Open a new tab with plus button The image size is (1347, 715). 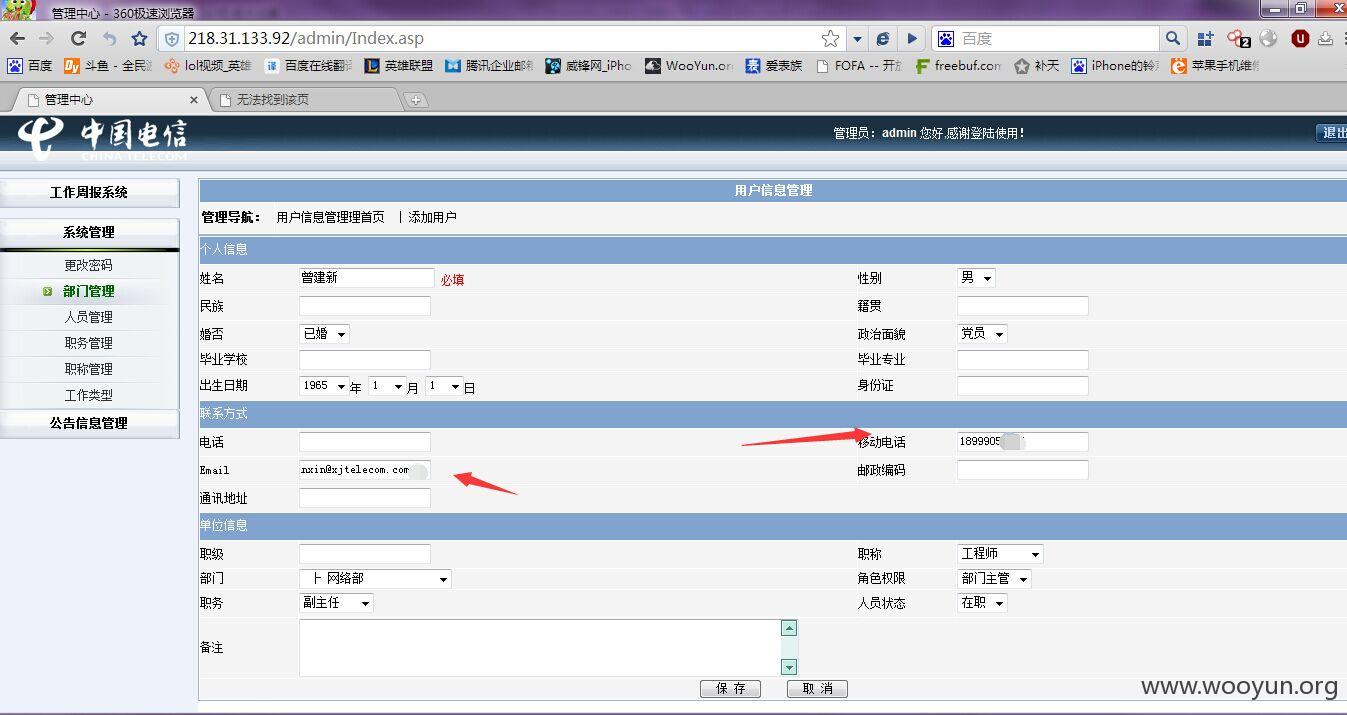(x=416, y=100)
